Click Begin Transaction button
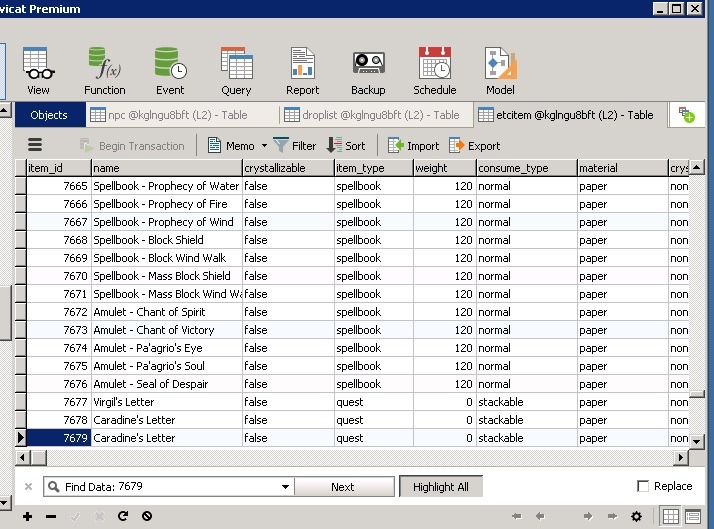This screenshot has height=529, width=714. click(x=132, y=146)
